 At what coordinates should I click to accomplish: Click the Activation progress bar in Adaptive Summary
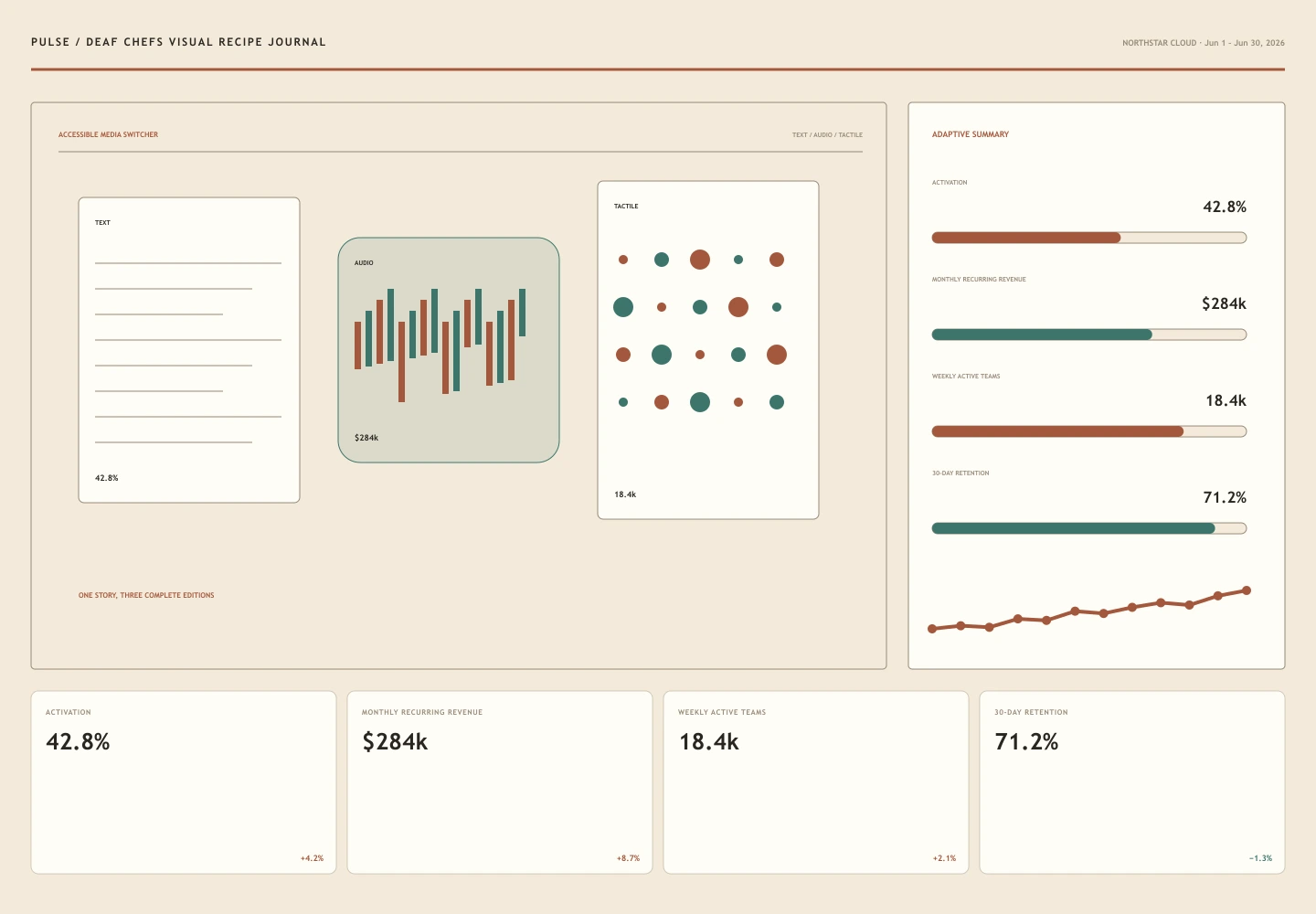tap(1089, 238)
